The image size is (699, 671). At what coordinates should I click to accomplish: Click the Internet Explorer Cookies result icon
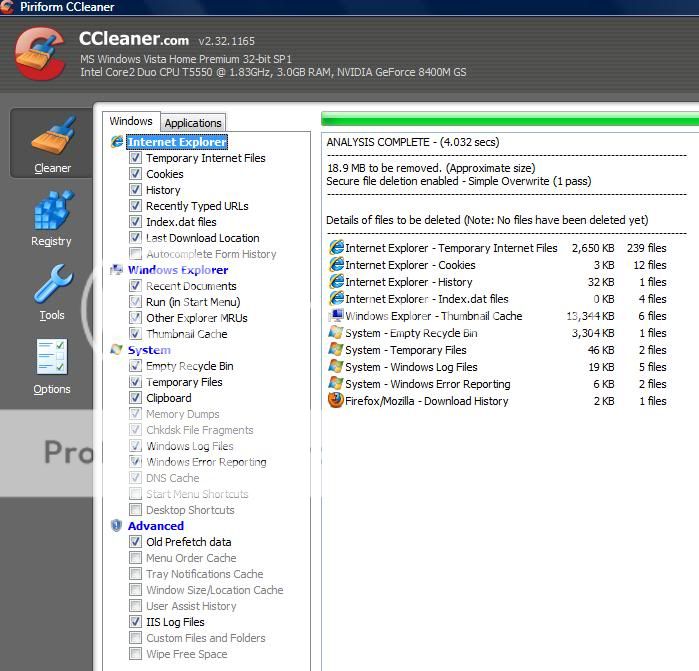(336, 265)
